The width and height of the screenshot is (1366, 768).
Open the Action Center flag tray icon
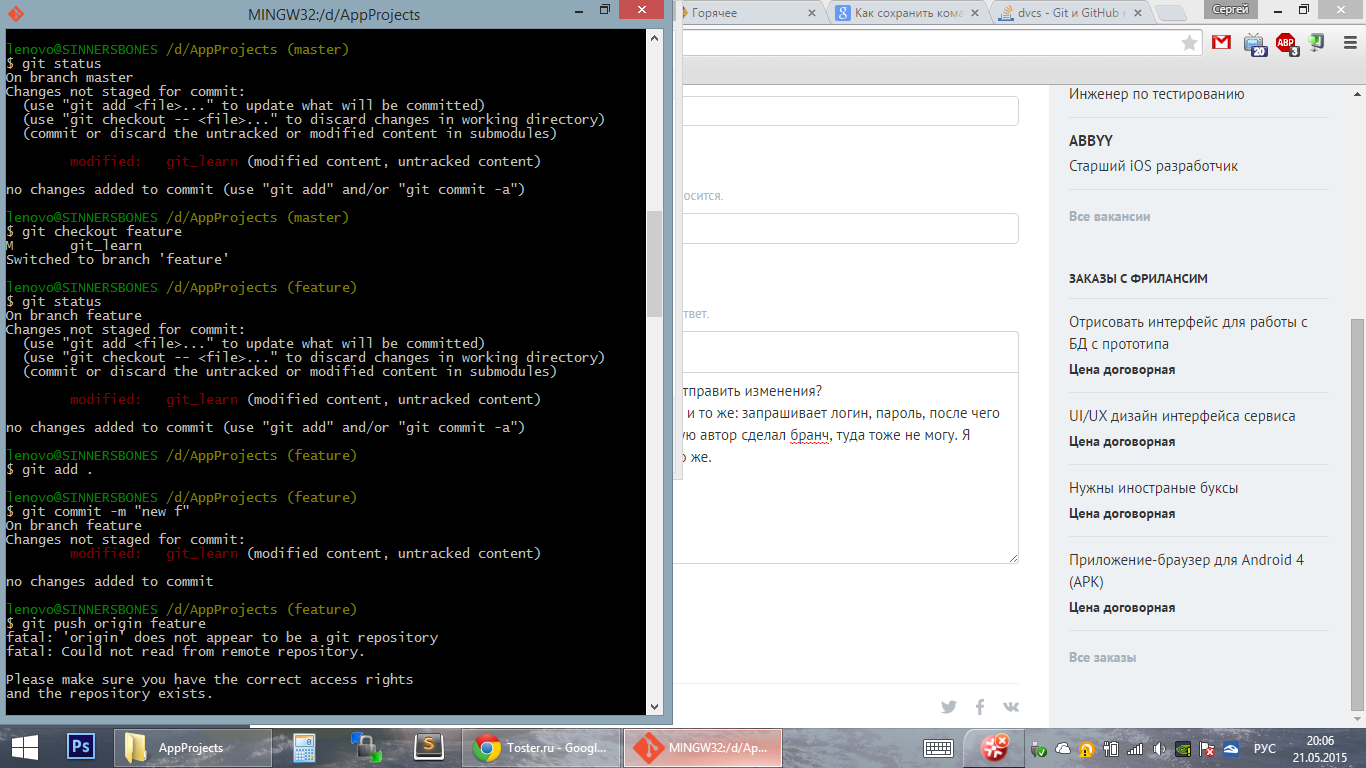[1207, 748]
